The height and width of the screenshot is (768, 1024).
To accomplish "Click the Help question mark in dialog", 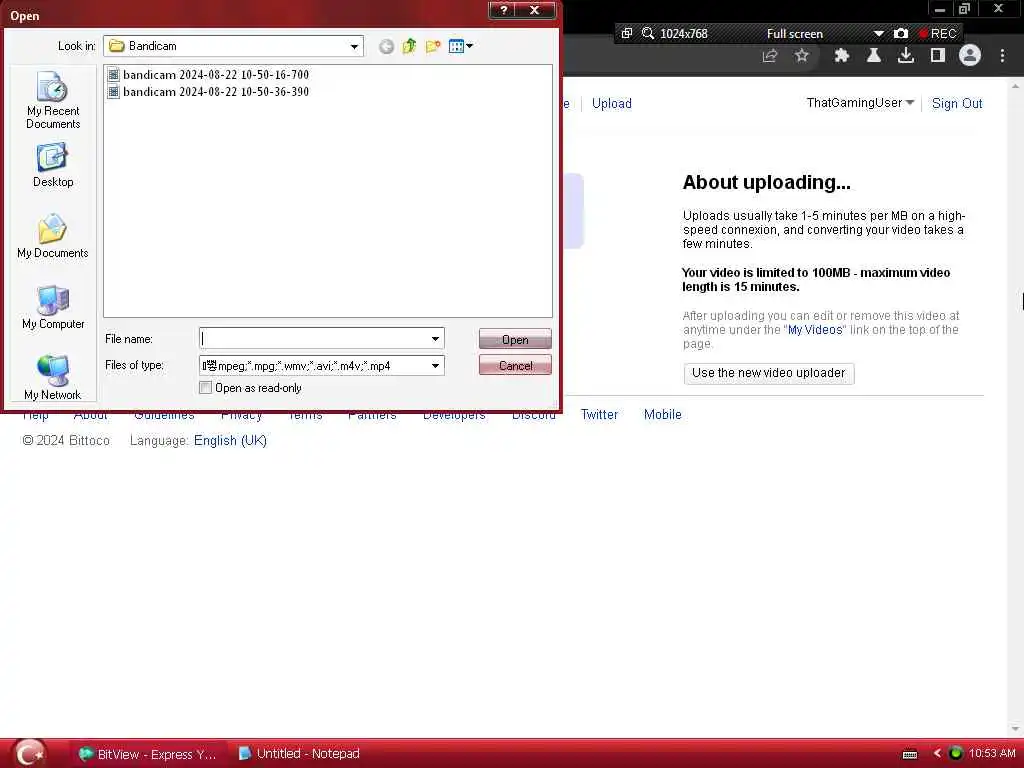I will [x=503, y=10].
